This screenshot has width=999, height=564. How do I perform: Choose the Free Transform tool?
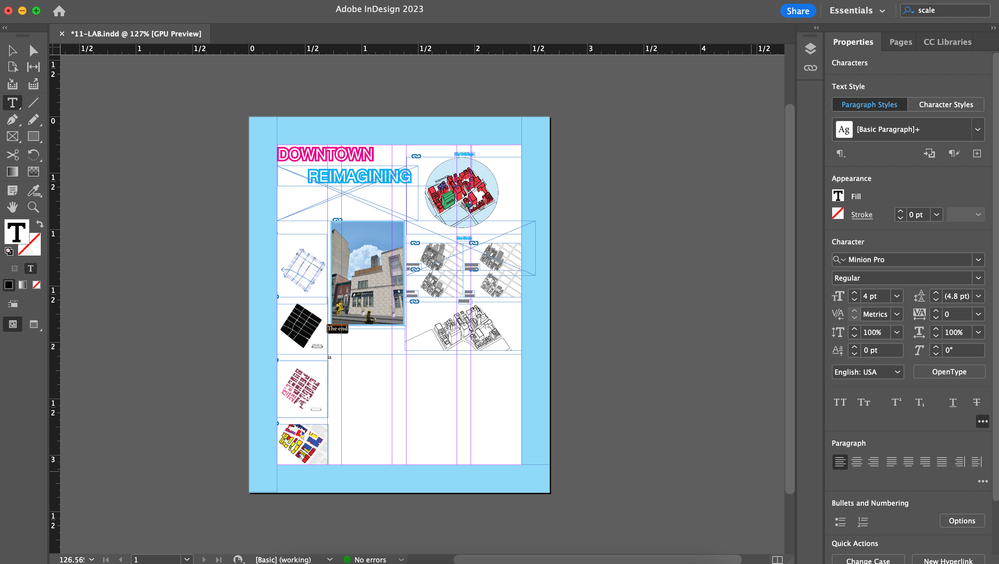click(34, 154)
